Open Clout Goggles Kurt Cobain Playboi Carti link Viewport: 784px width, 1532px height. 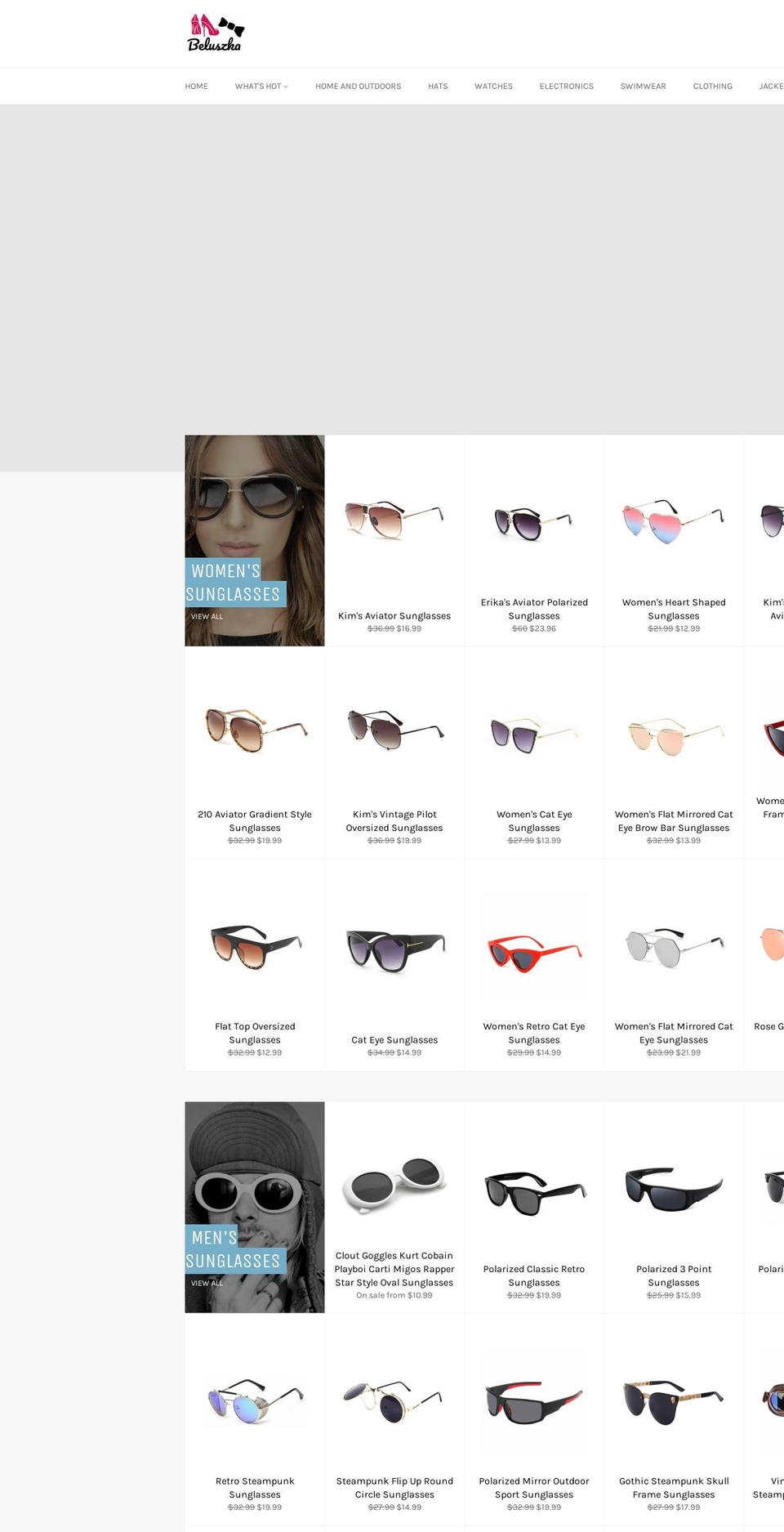click(x=394, y=1269)
